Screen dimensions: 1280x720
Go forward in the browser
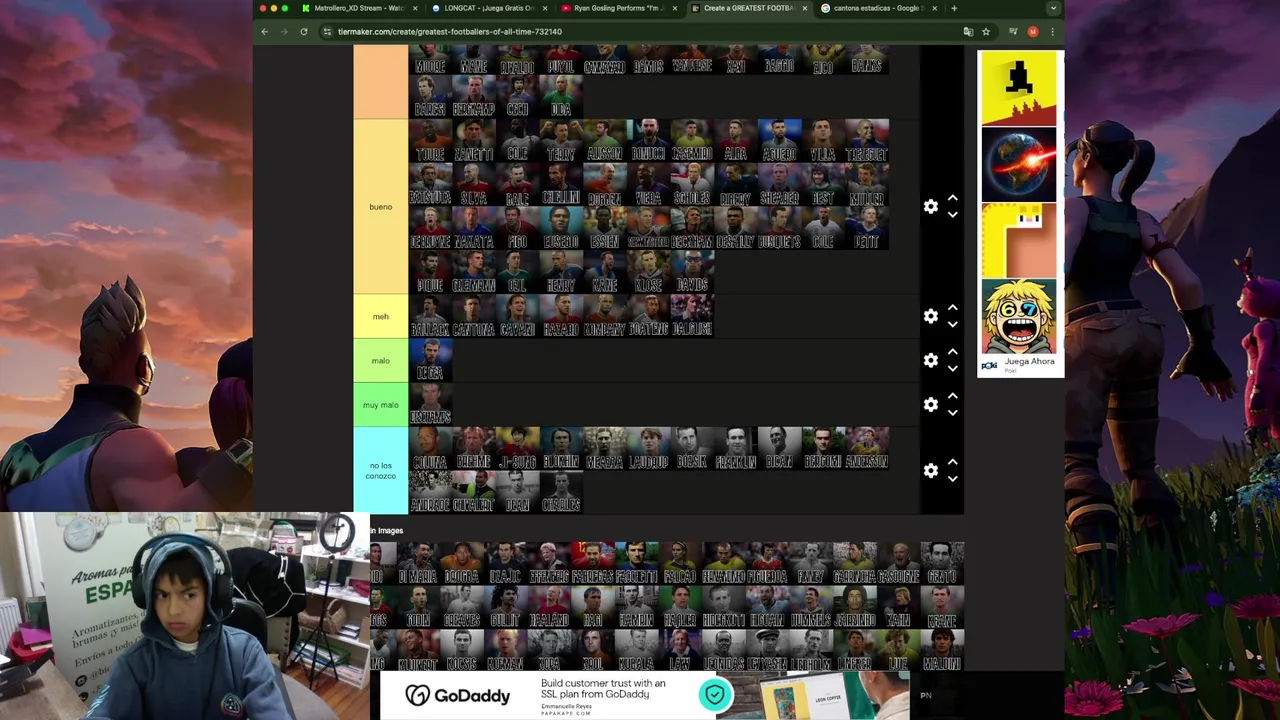point(284,31)
